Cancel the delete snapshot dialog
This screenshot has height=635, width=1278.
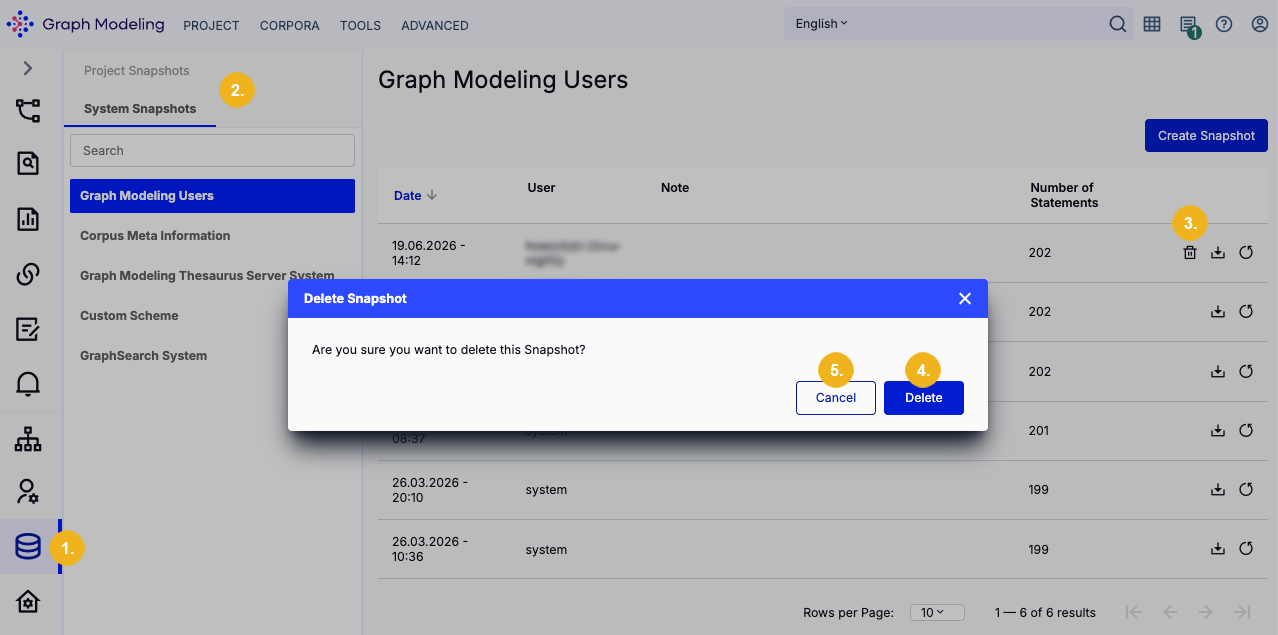836,398
